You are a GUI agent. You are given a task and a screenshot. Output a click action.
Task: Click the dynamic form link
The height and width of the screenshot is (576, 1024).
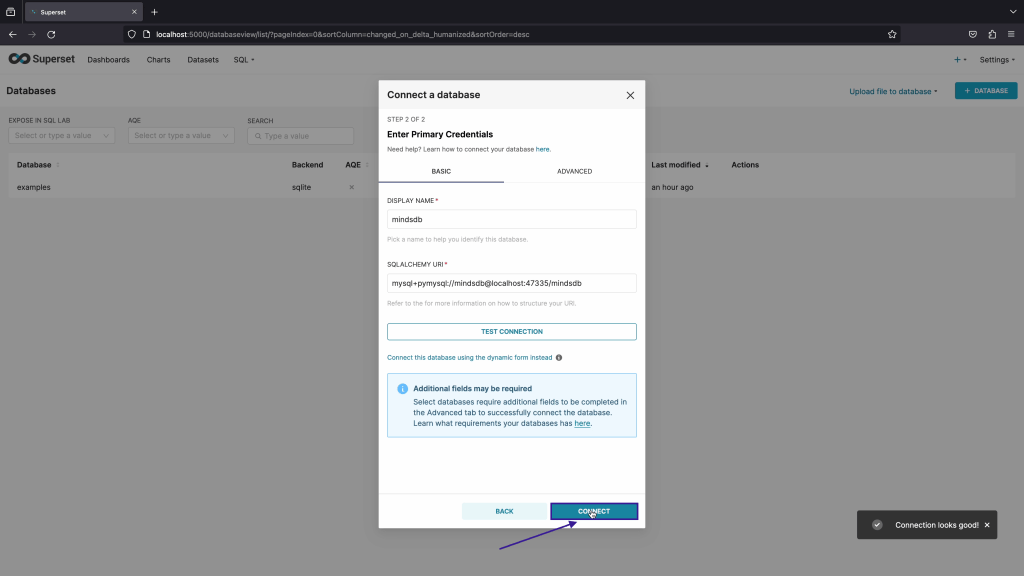coord(469,357)
